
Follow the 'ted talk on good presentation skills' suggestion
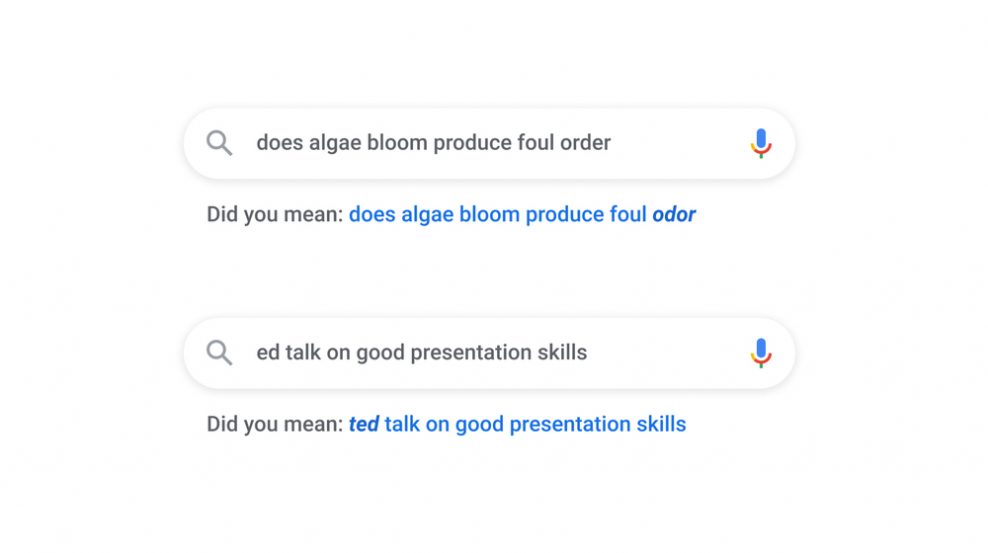[517, 425]
